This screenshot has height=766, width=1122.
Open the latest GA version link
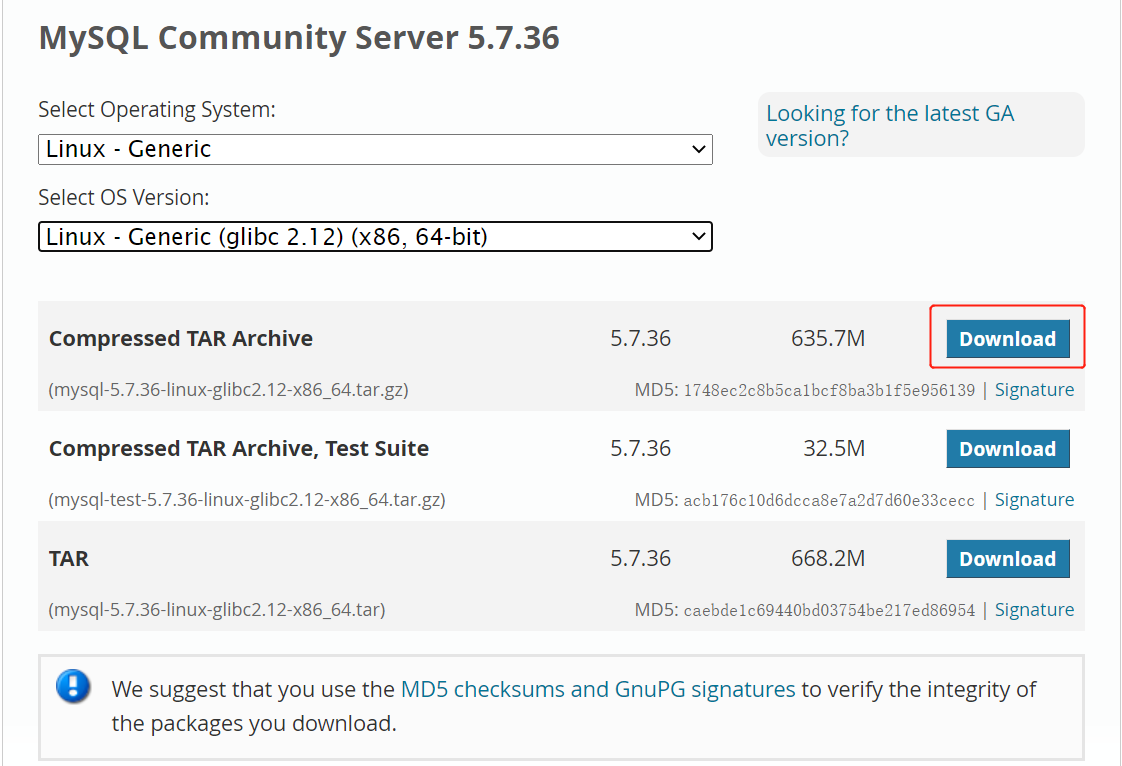890,125
